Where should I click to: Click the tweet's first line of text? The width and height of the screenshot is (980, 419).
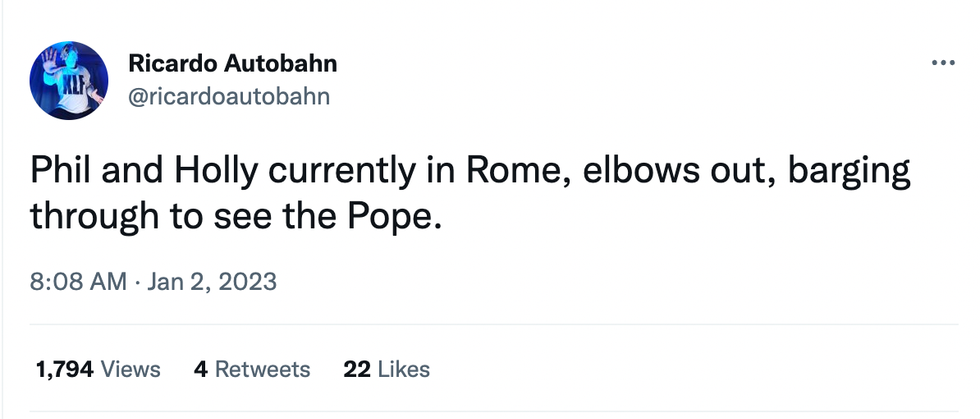[470, 172]
